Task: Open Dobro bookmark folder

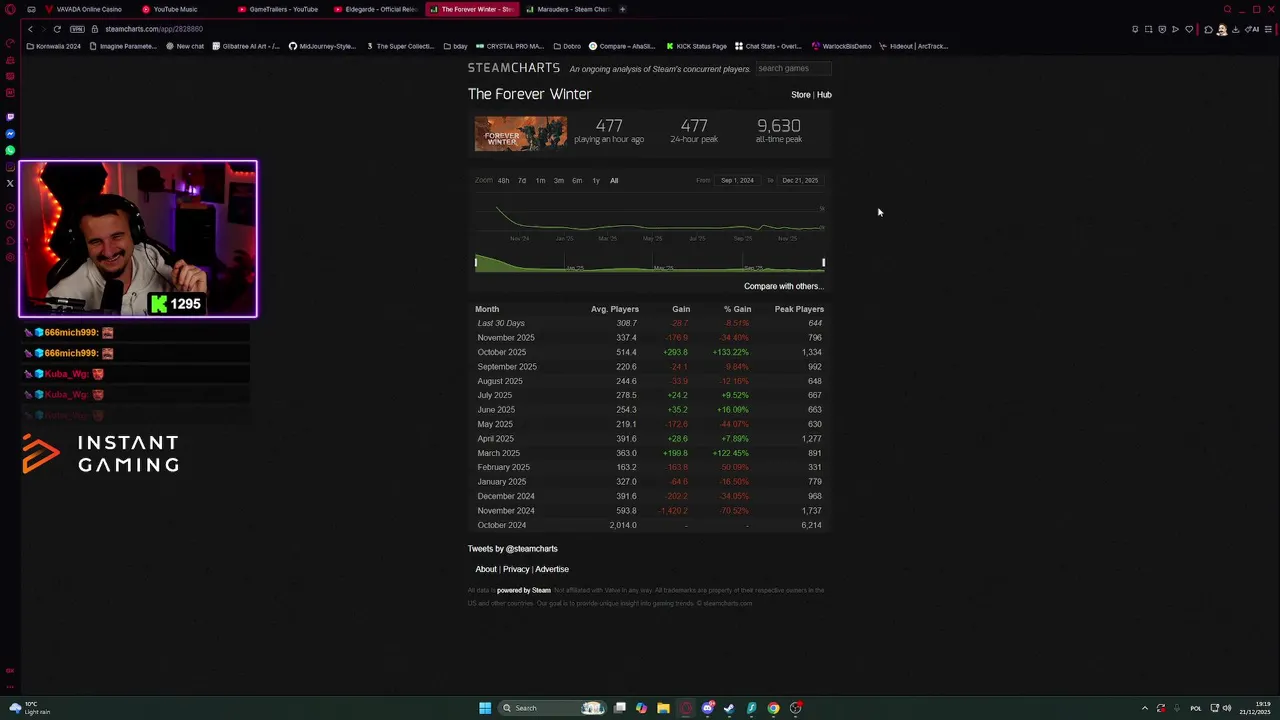Action: pos(567,46)
